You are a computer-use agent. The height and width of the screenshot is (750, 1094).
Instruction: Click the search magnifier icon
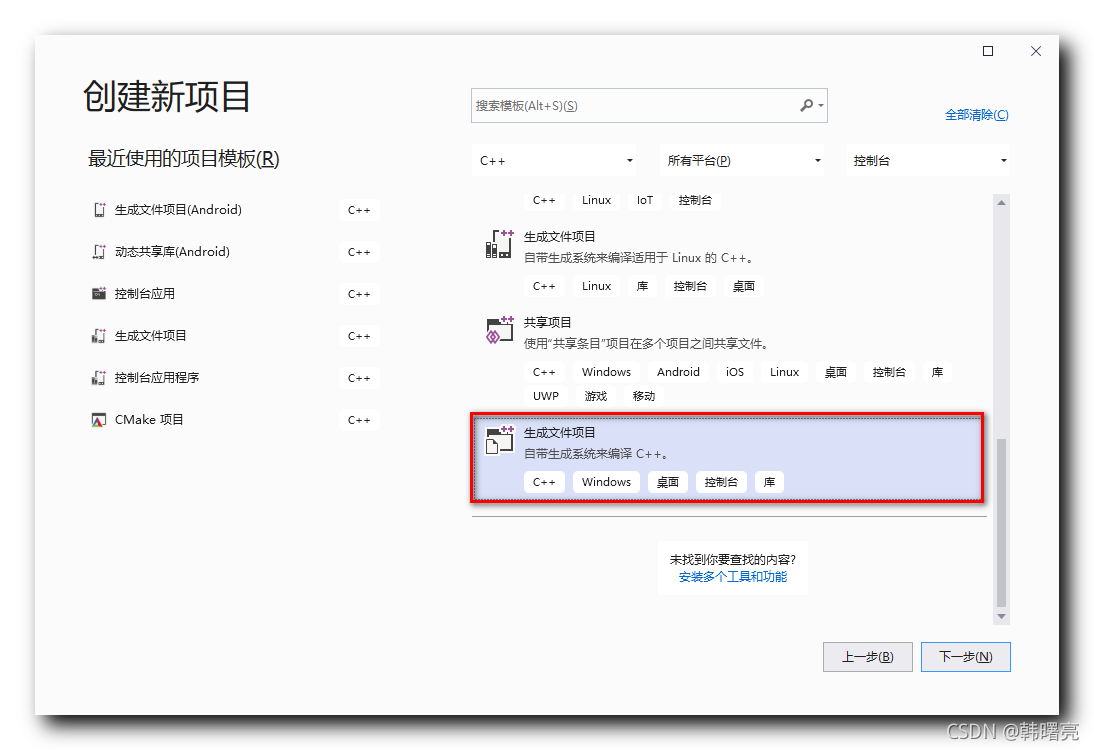coord(806,105)
